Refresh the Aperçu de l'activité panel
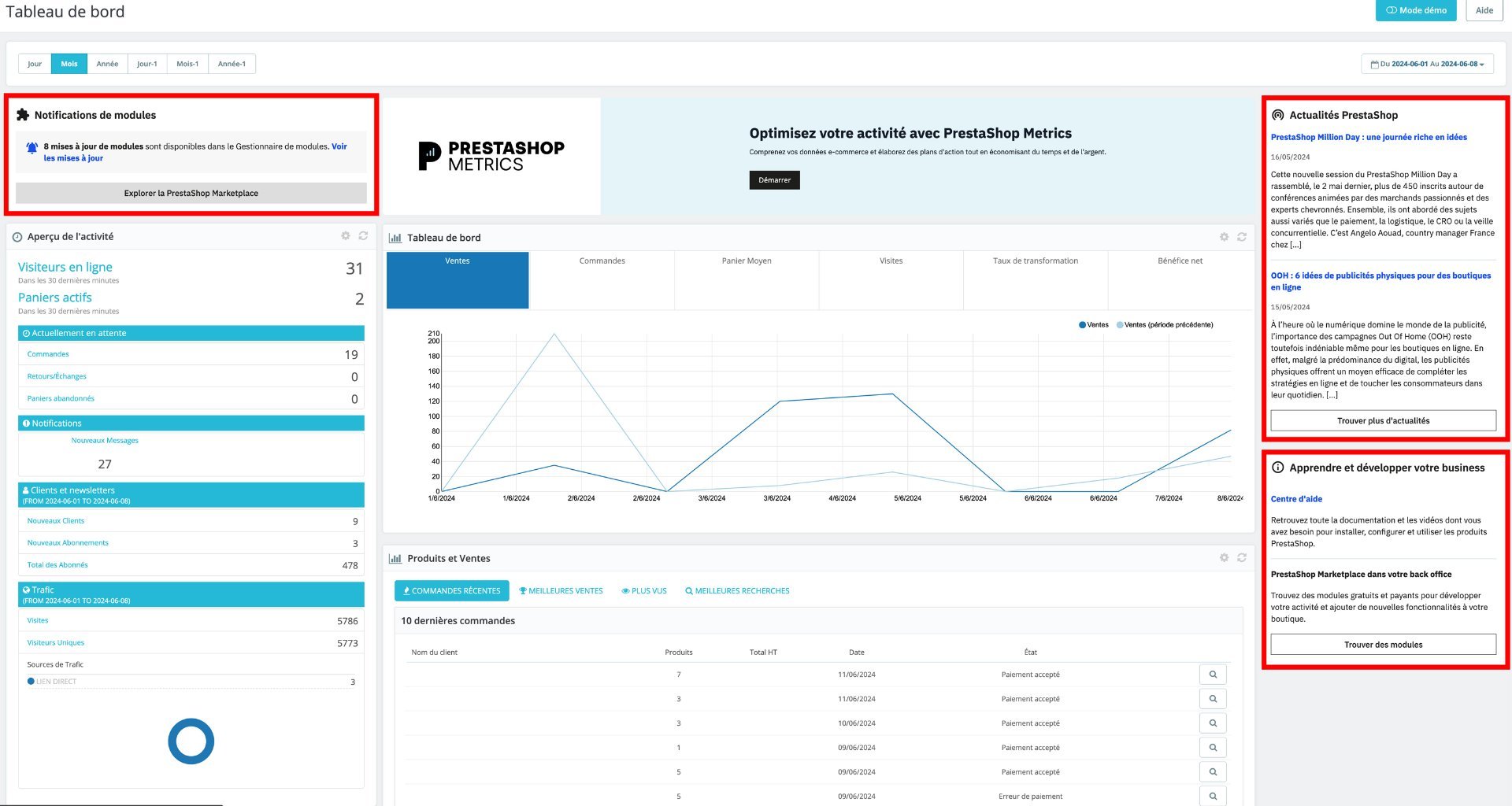The width and height of the screenshot is (1512, 806). 363,236
